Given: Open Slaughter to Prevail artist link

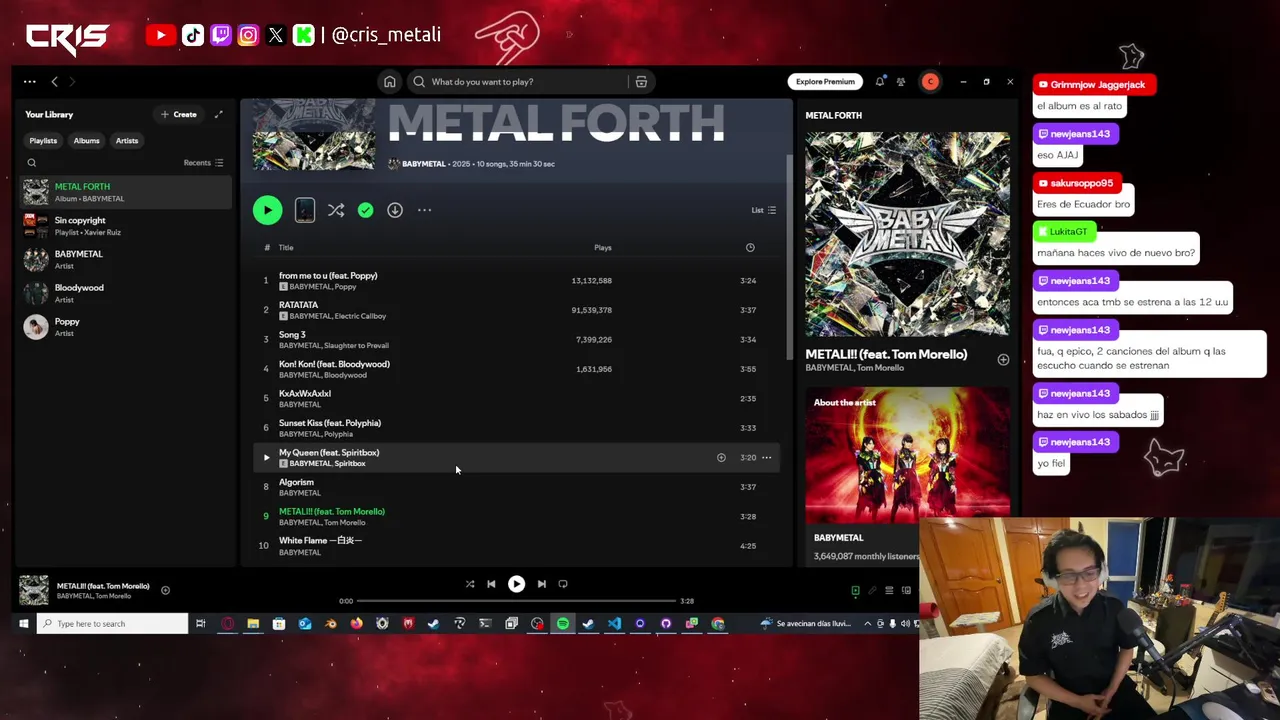Looking at the screenshot, I should pos(355,346).
